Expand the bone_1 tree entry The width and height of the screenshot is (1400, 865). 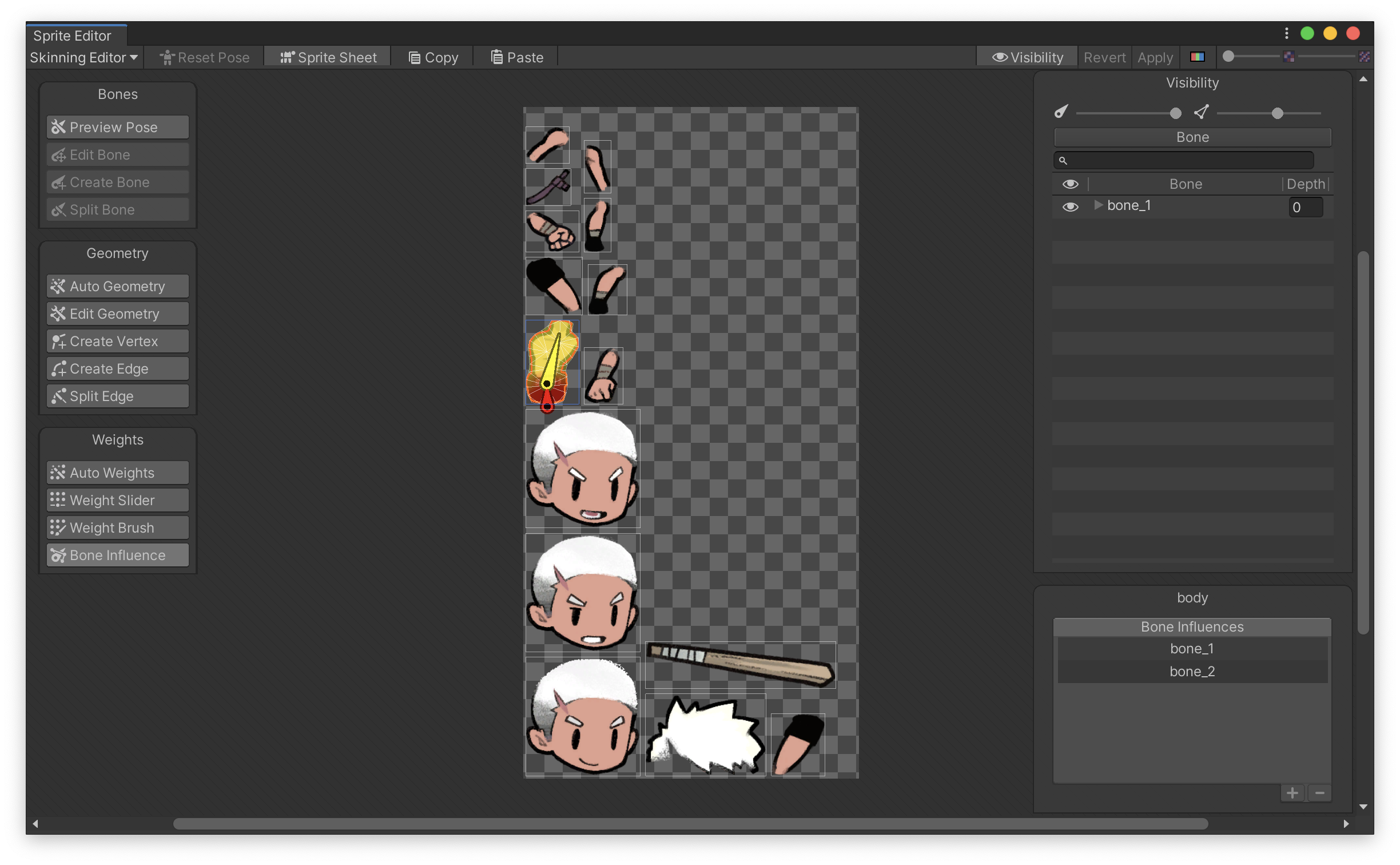click(1097, 205)
